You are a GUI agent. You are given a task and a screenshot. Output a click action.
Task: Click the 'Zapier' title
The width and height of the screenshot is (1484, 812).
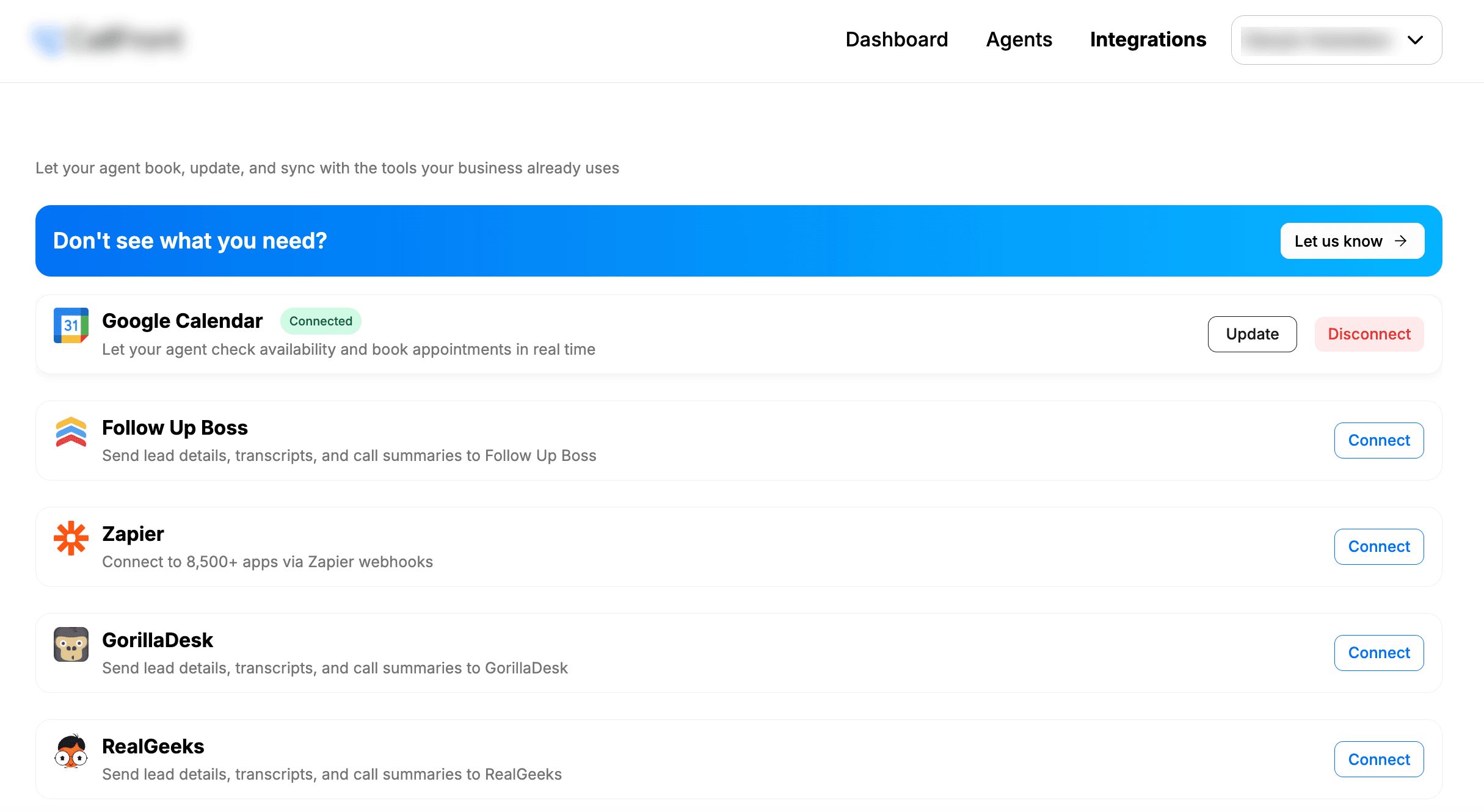(x=133, y=534)
